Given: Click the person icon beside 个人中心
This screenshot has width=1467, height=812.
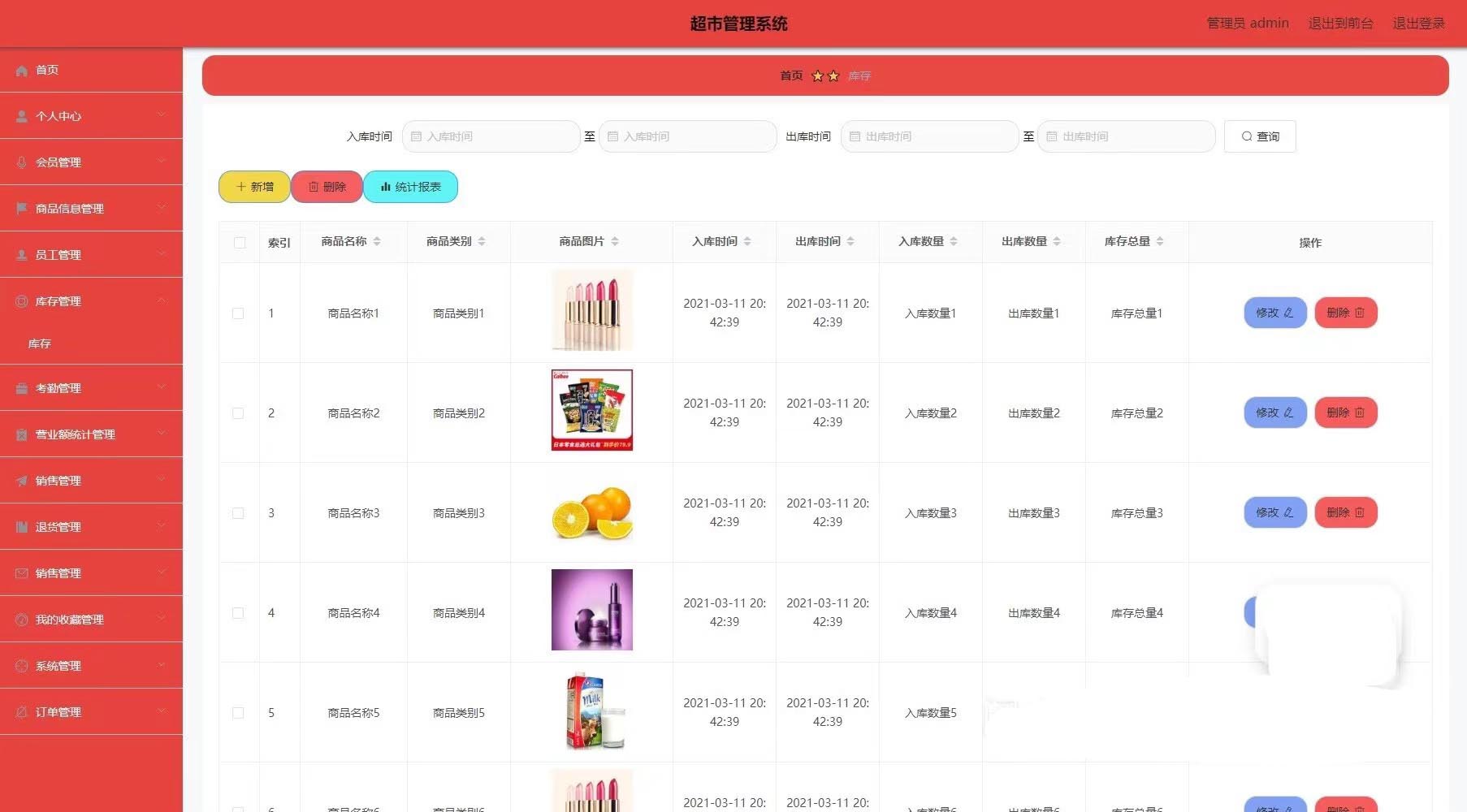Looking at the screenshot, I should pos(22,117).
